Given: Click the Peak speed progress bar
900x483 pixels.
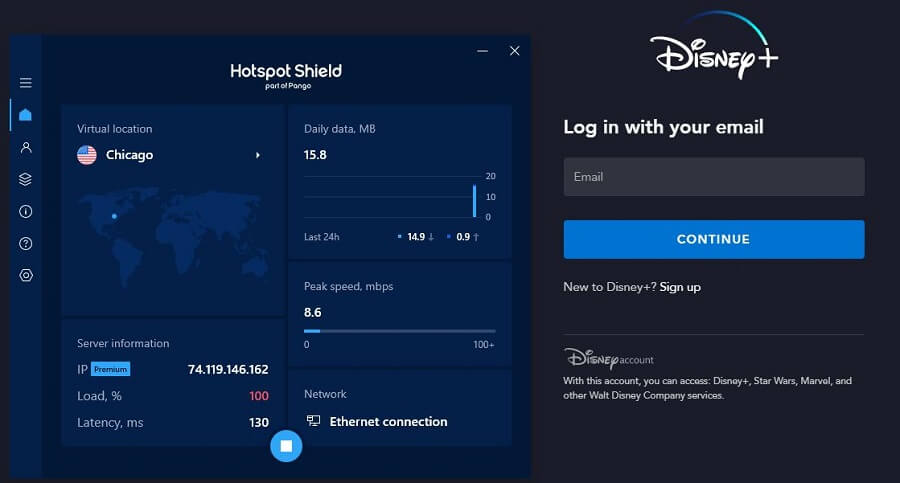Looking at the screenshot, I should click(399, 331).
